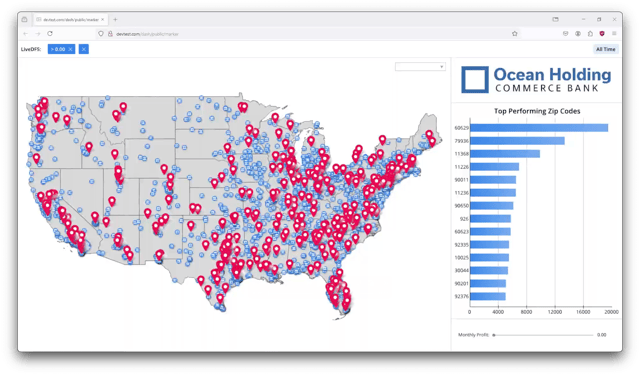Open the extensions puzzle icon
This screenshot has width=640, height=375.
pyautogui.click(x=590, y=34)
